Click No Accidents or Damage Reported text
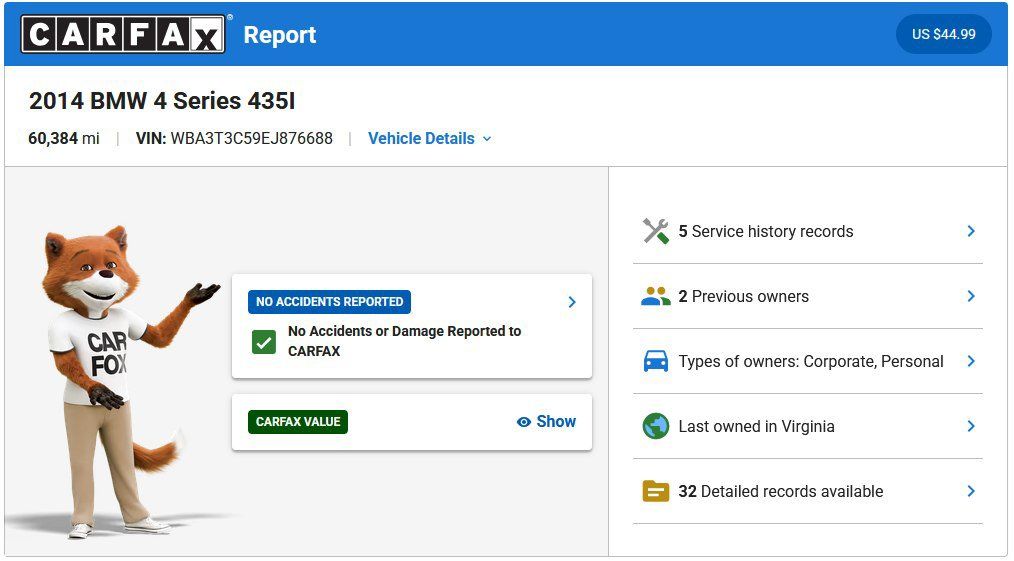The width and height of the screenshot is (1014, 561). click(404, 341)
